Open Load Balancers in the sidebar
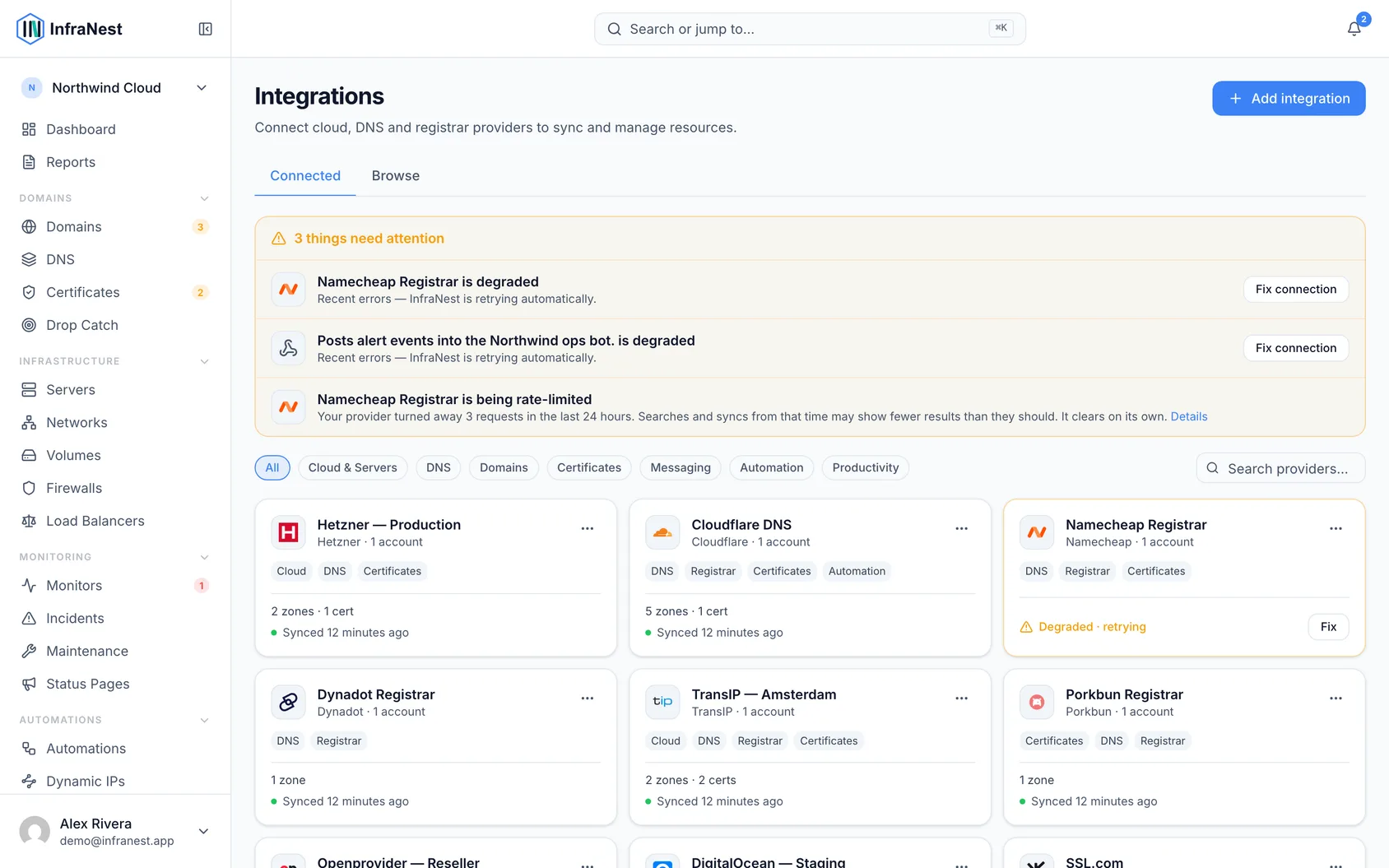The image size is (1389, 868). [x=115, y=522]
